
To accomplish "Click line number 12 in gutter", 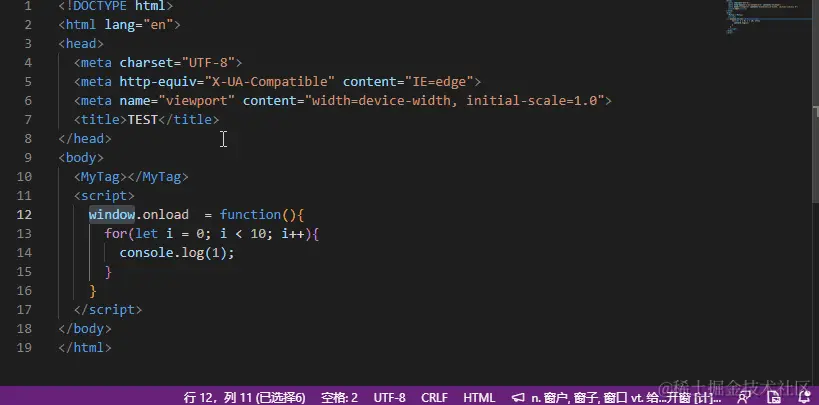I will coord(24,215).
